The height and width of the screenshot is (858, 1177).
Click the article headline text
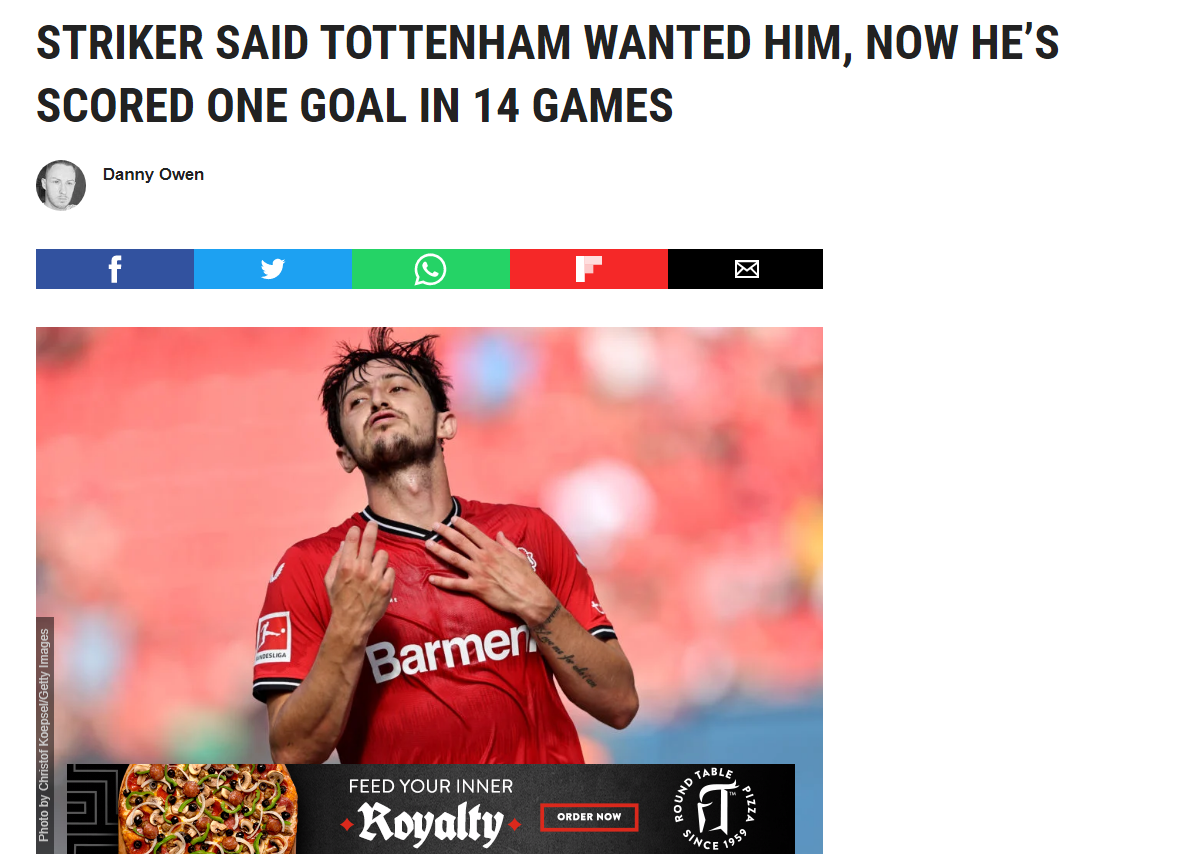click(548, 74)
